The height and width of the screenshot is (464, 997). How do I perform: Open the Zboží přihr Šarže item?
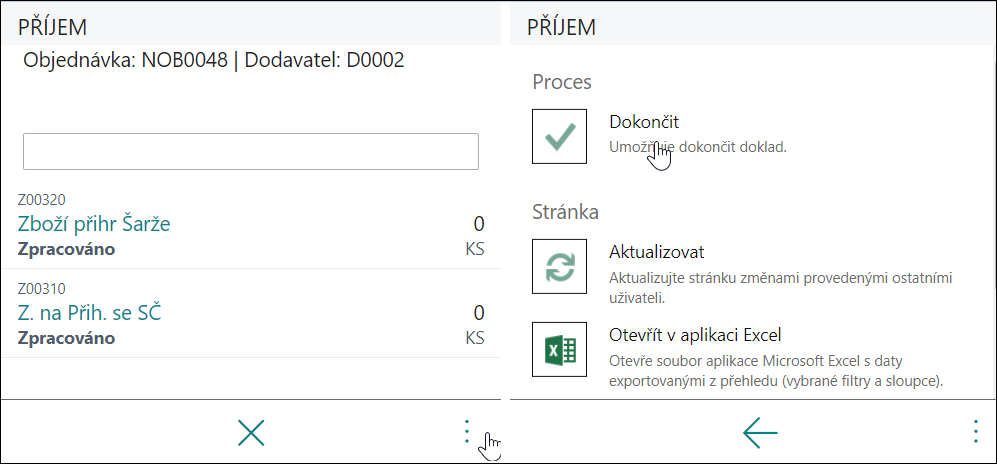click(94, 224)
